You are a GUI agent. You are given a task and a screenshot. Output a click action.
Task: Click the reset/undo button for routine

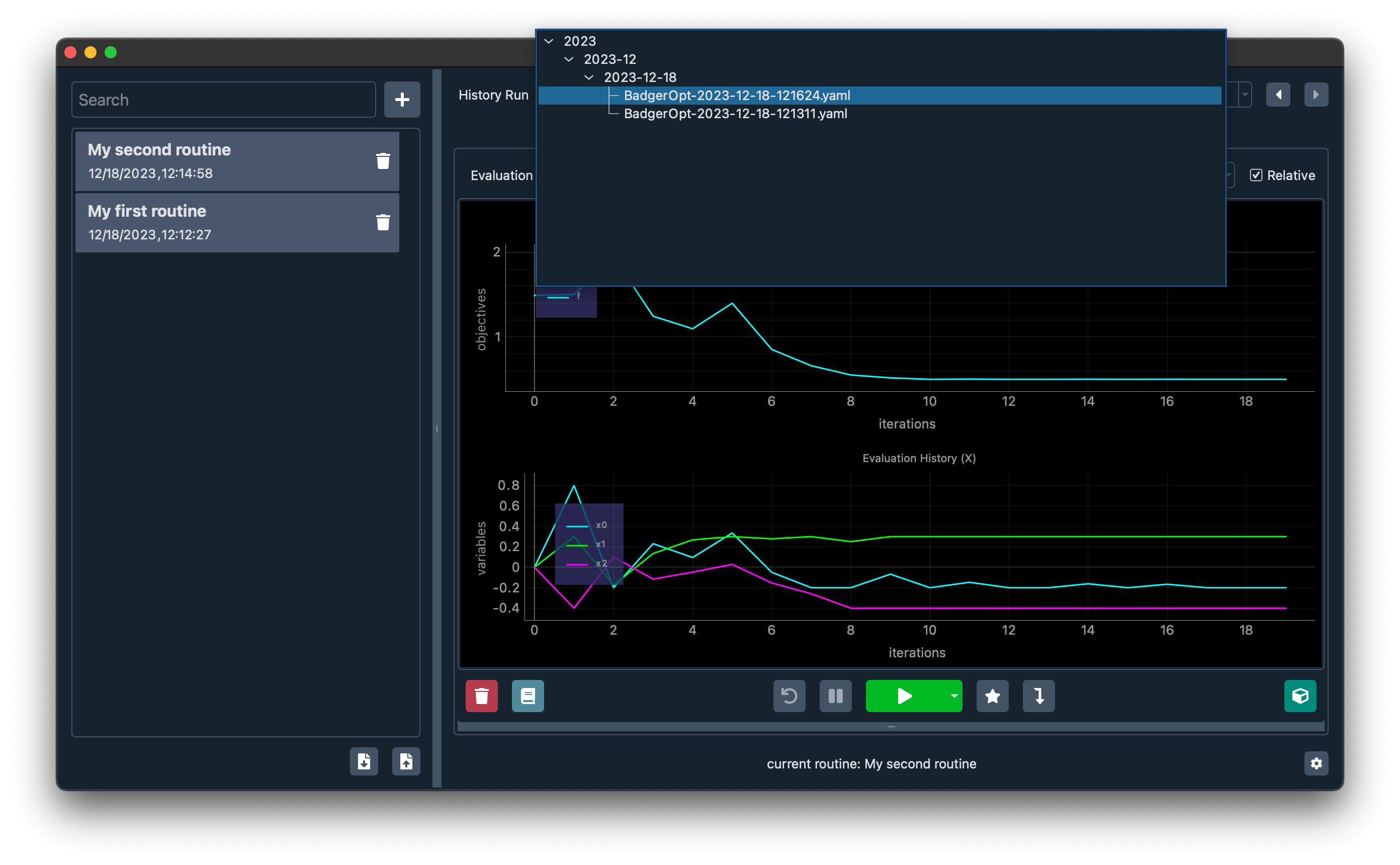pos(789,695)
